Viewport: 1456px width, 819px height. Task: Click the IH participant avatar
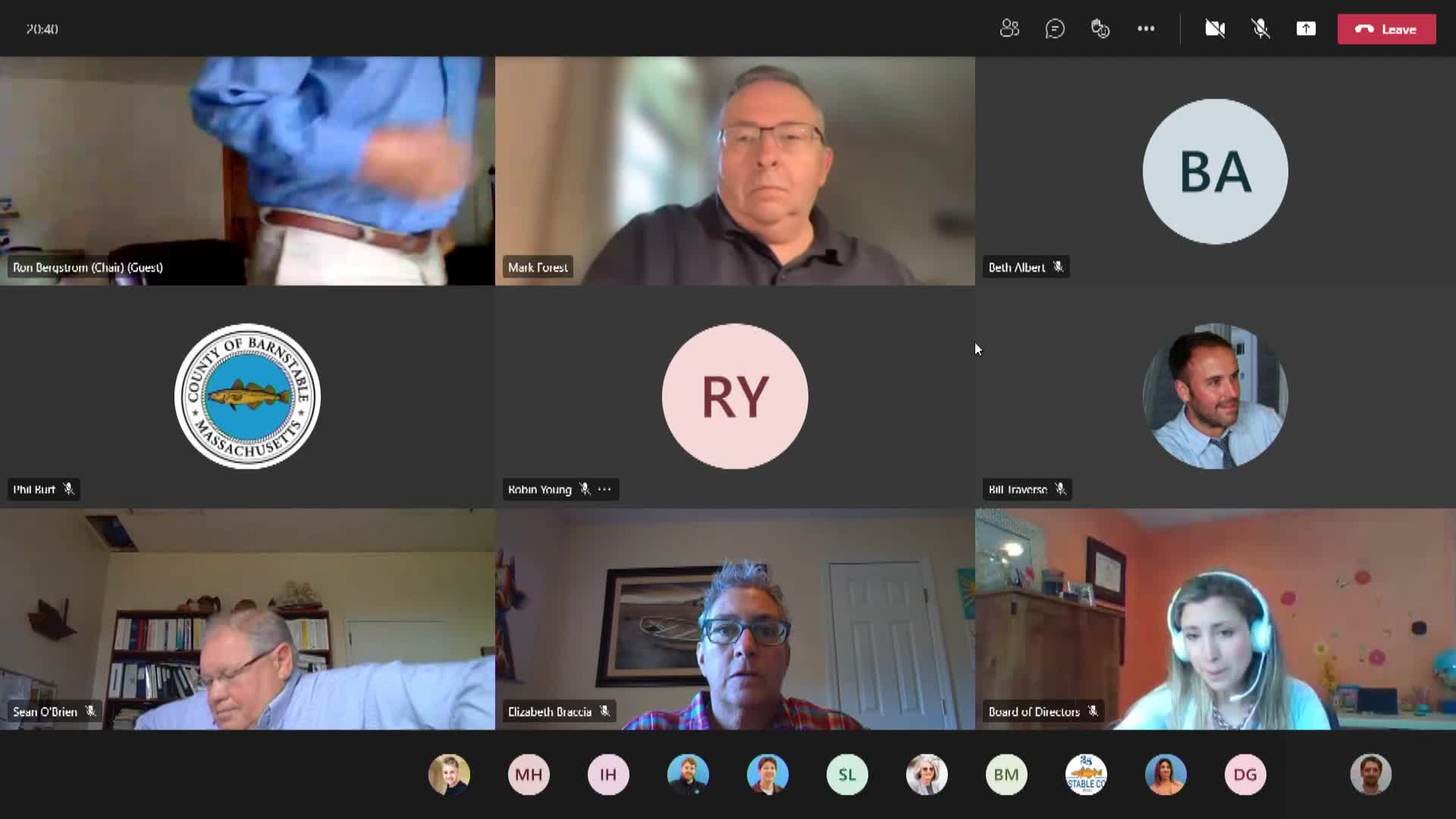pos(608,774)
